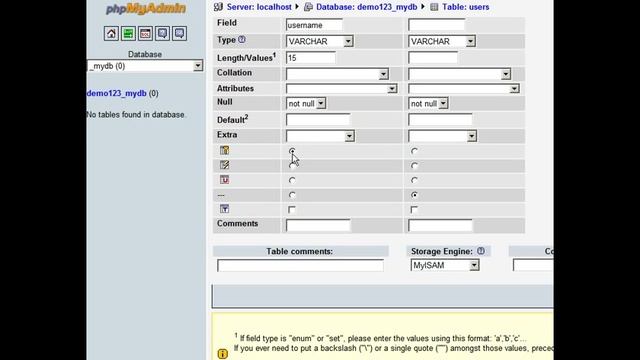640x360 pixels.
Task: Go to Table: users breadcrumb
Action: [466, 7]
